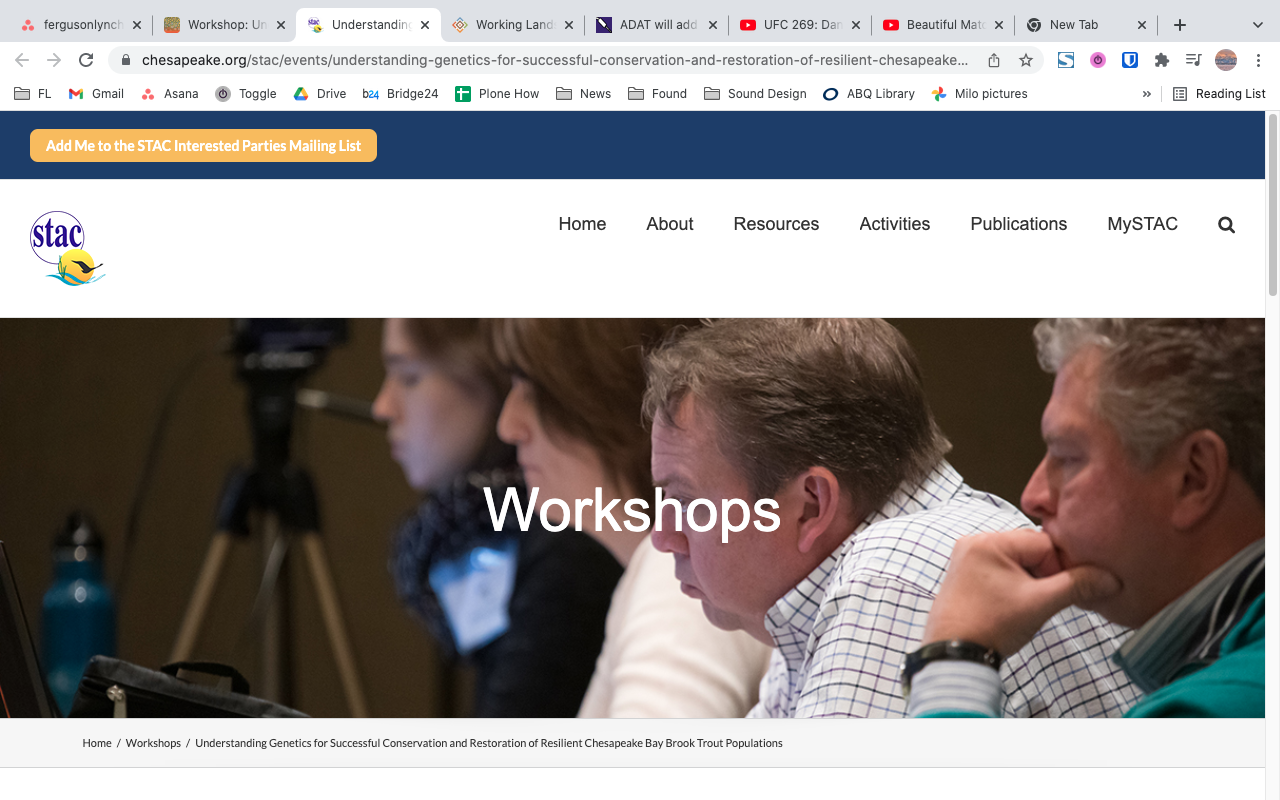Screen dimensions: 1280x800
Task: Open the Extensions puzzle icon
Action: coord(1161,60)
